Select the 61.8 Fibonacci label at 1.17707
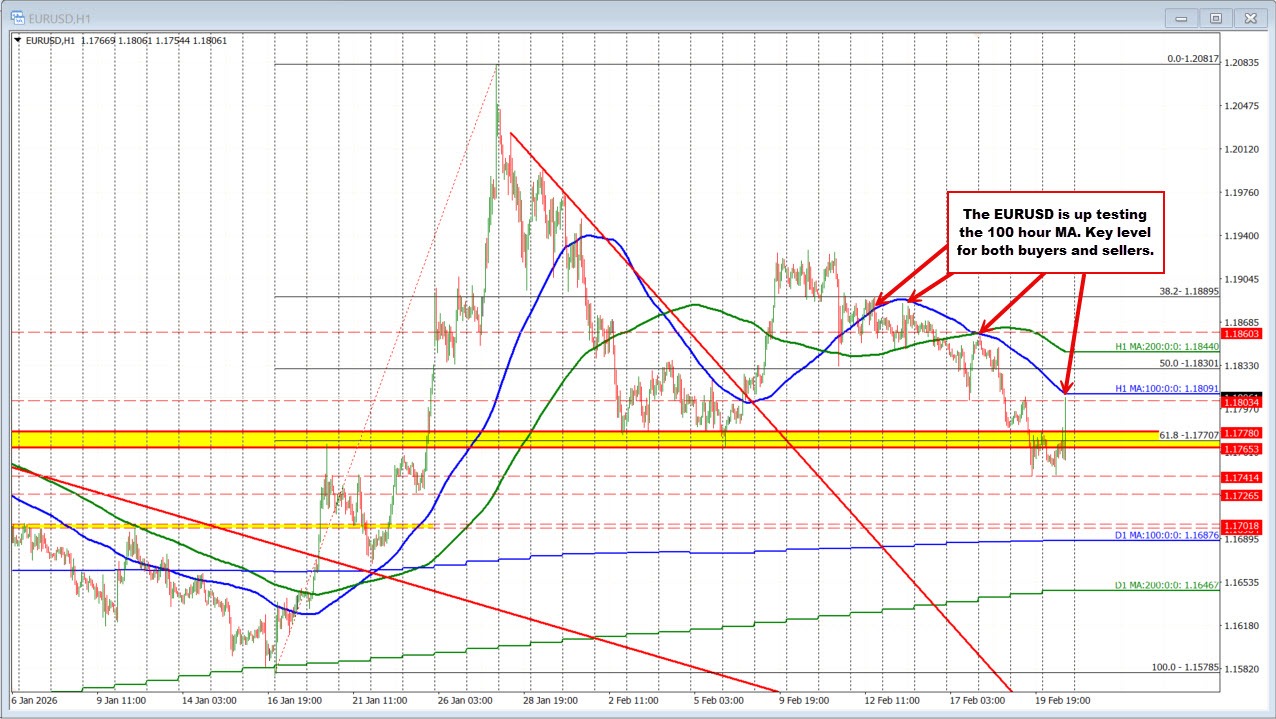Viewport: 1276px width, 719px height. pos(1187,437)
